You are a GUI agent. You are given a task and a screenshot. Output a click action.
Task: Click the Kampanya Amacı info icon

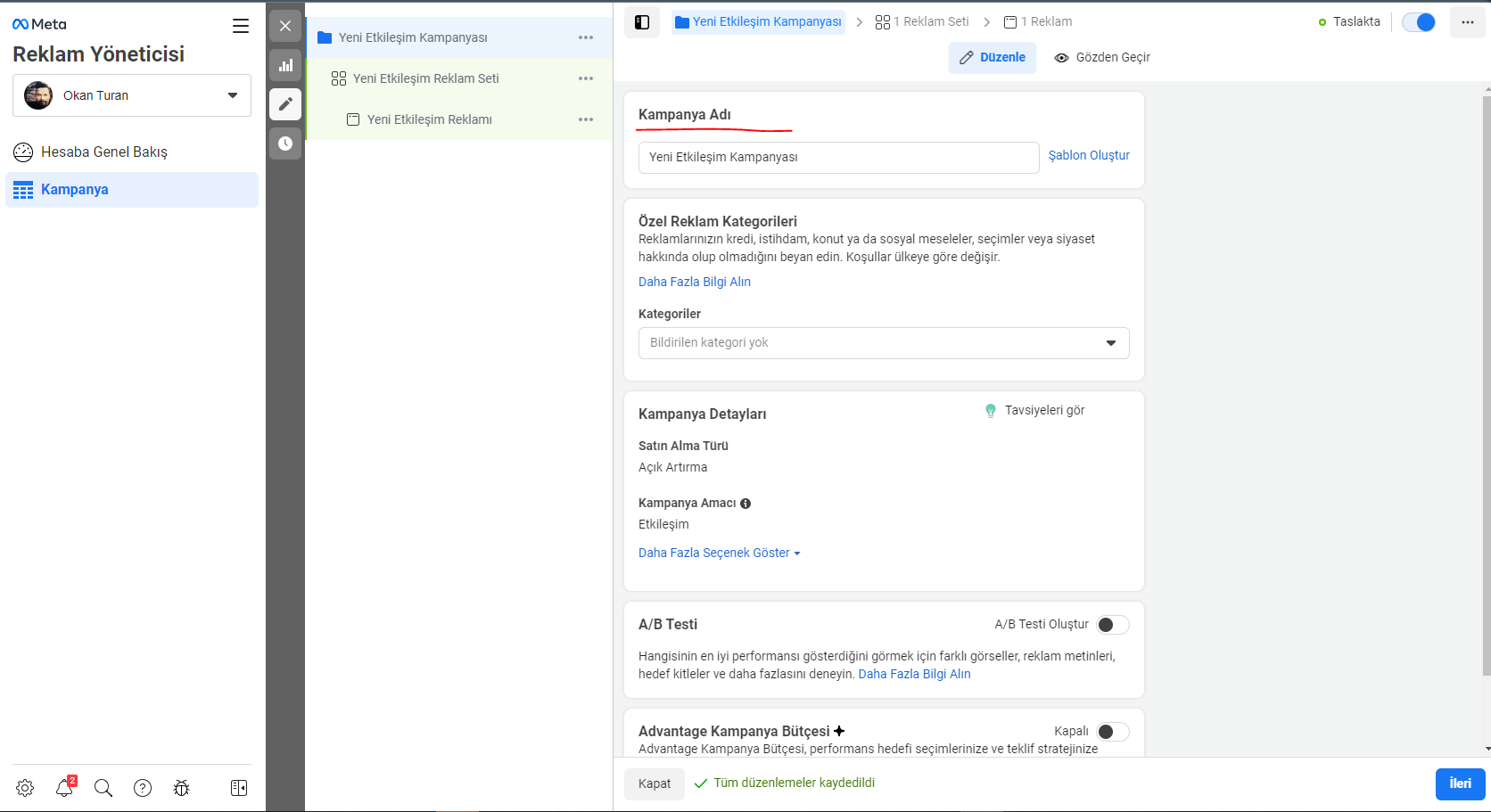(745, 504)
